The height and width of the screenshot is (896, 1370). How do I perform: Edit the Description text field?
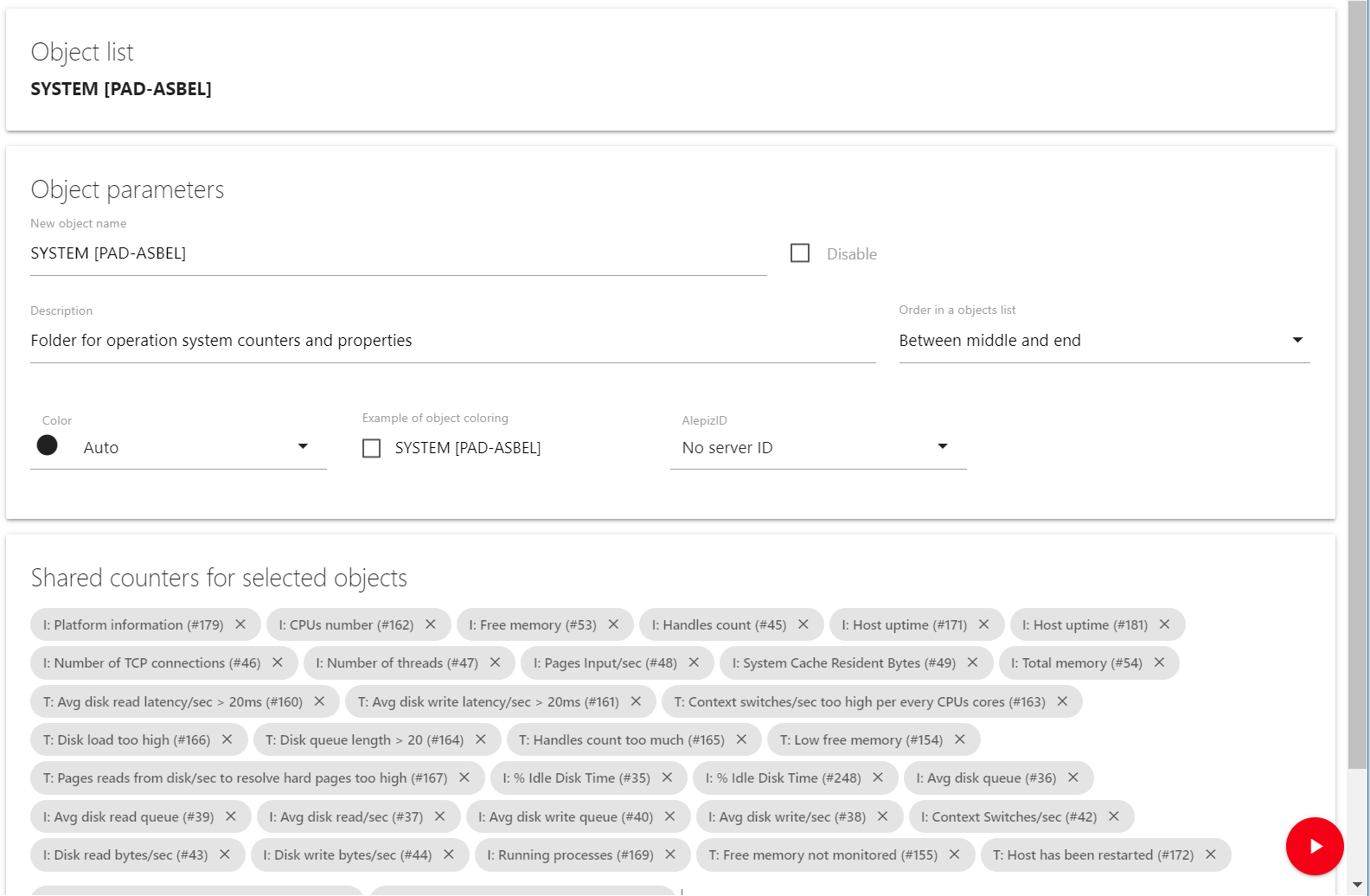(452, 341)
